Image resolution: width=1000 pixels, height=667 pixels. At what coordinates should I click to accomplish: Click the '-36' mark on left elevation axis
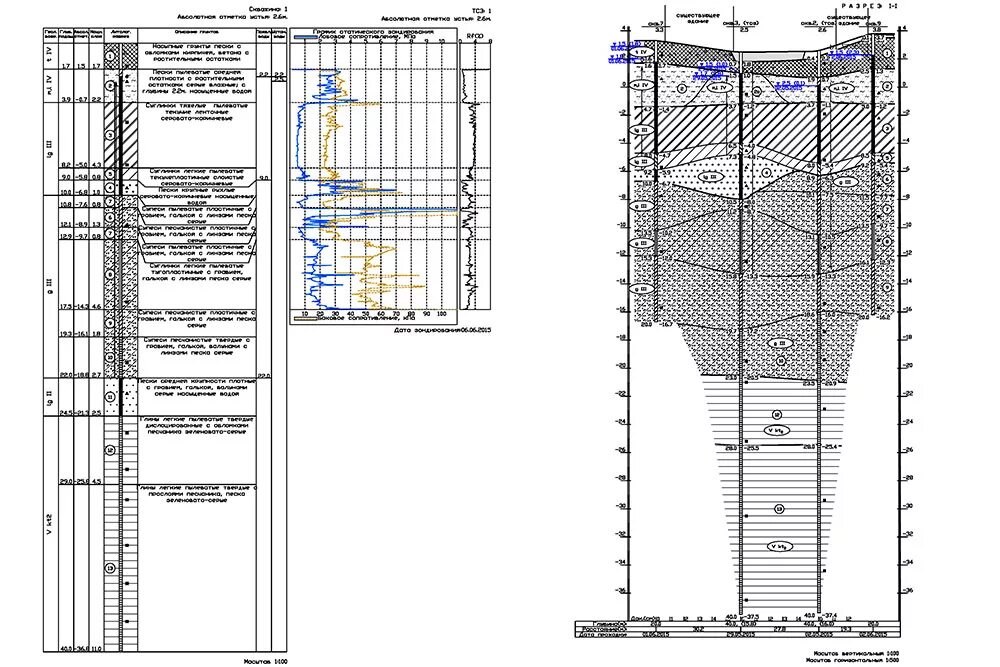[x=619, y=590]
